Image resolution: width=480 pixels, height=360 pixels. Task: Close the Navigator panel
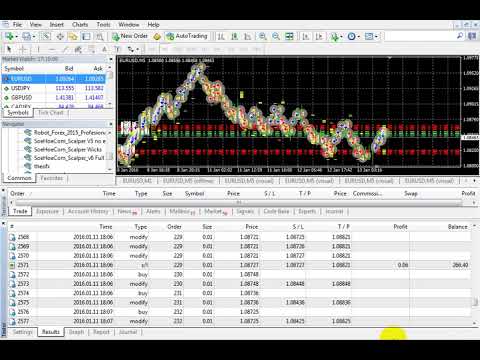tap(111, 124)
